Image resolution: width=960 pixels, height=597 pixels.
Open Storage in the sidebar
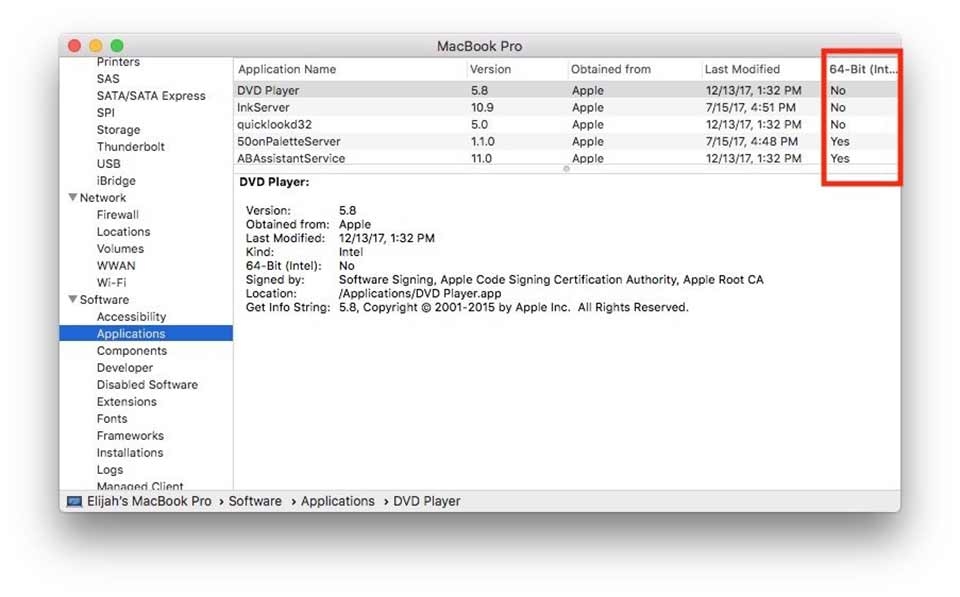[x=118, y=130]
